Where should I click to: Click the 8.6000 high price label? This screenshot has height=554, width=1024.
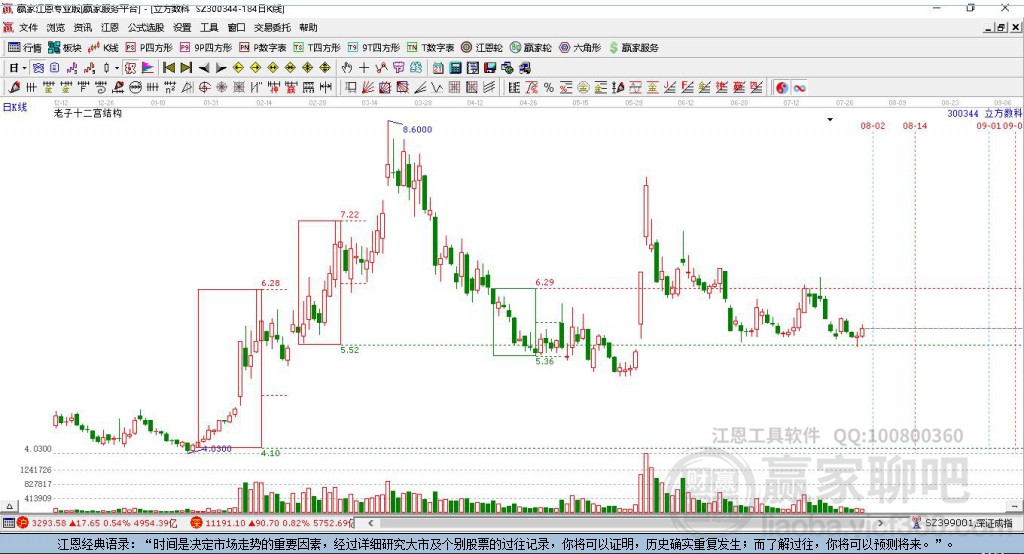tap(417, 129)
